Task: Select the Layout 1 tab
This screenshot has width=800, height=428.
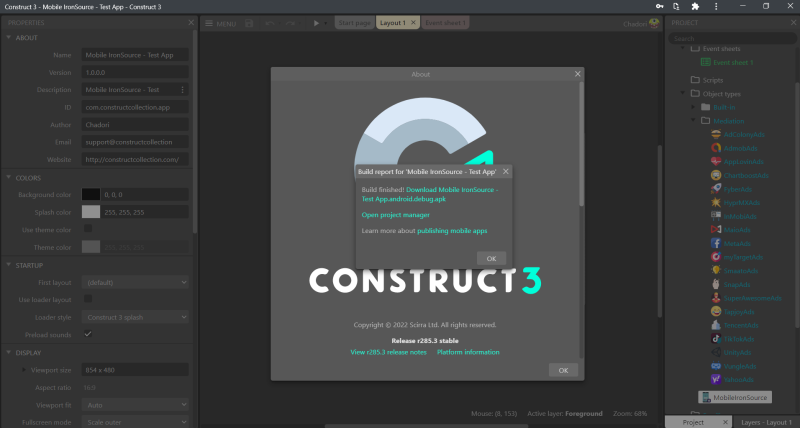Action: (x=392, y=23)
